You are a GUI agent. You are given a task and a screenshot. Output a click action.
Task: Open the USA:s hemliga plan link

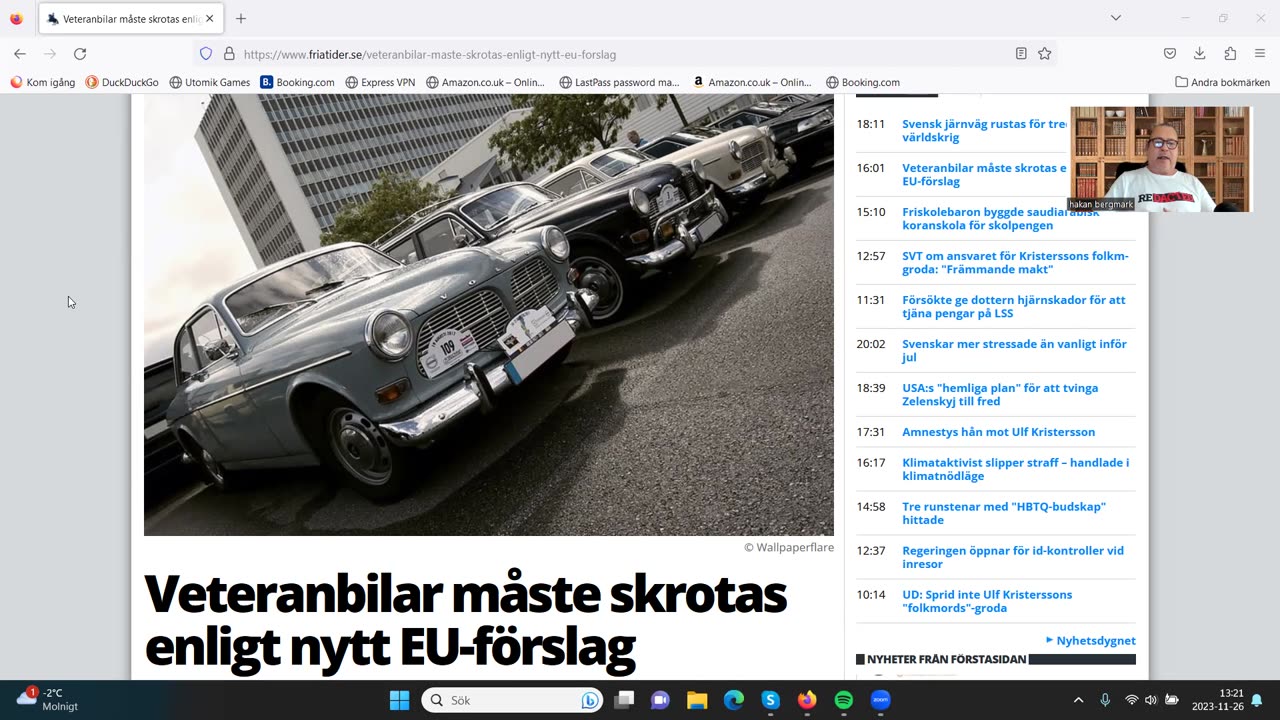[x=1000, y=394]
